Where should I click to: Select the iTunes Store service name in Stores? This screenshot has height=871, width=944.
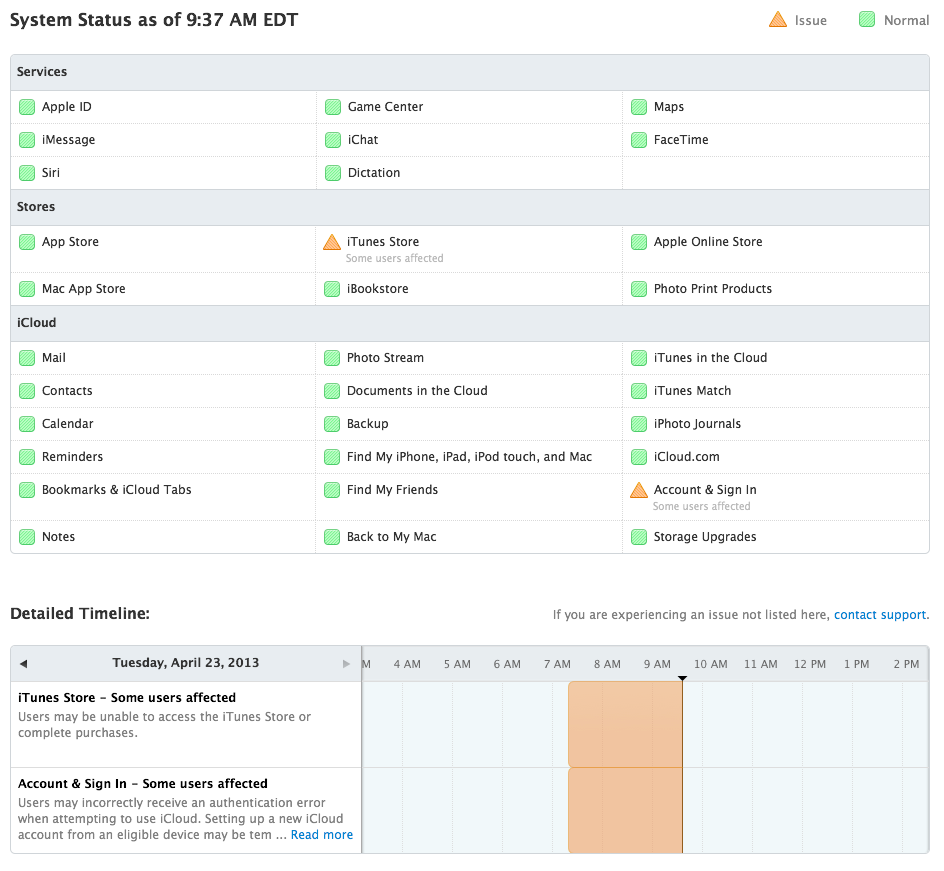click(383, 242)
